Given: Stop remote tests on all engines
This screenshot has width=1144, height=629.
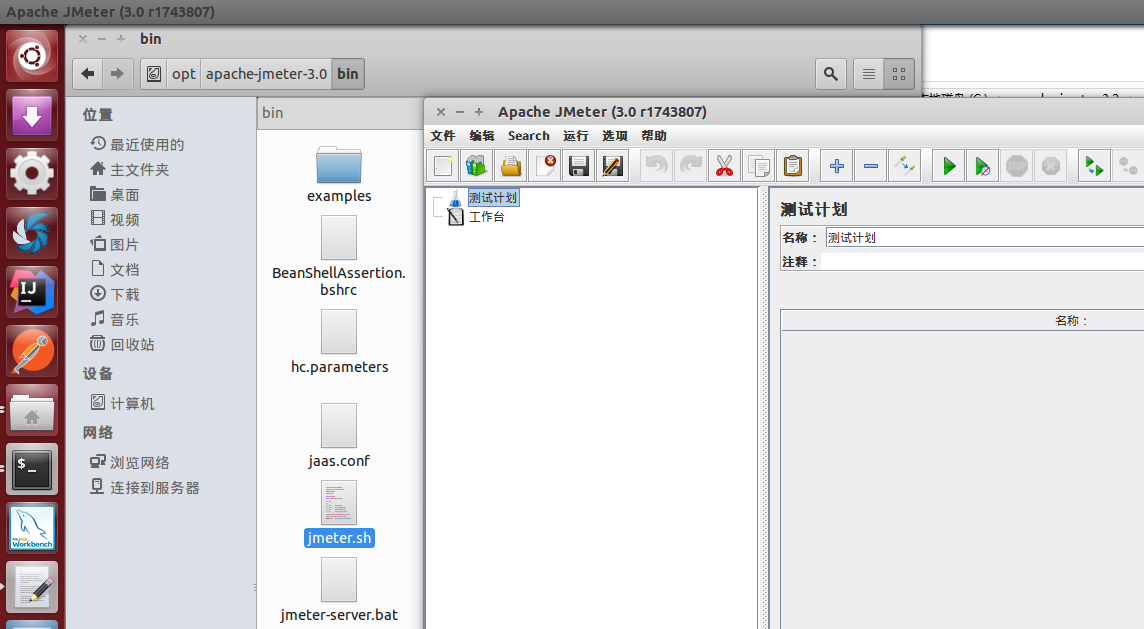Looking at the screenshot, I should point(1128,166).
